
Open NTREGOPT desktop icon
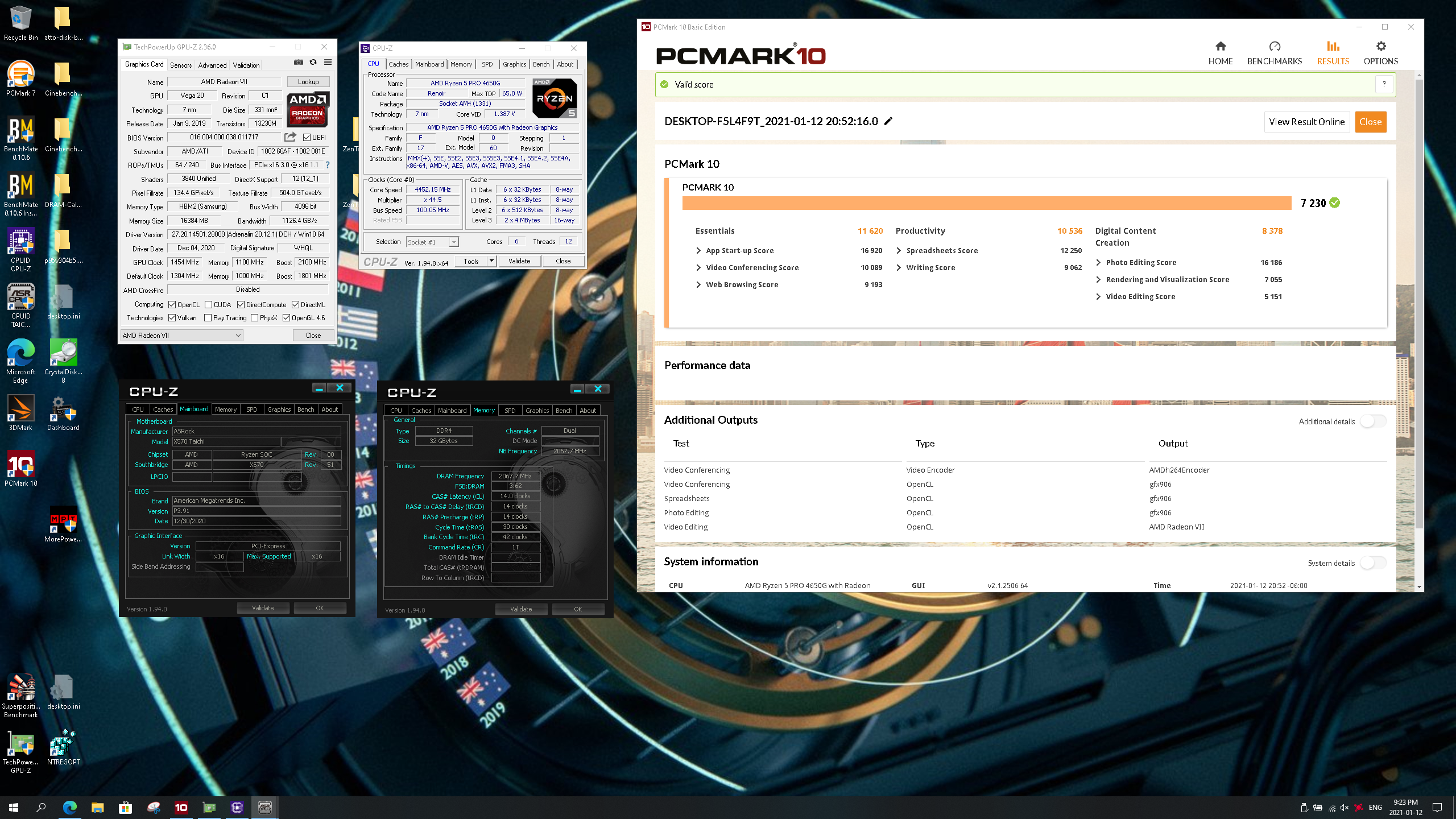coord(63,747)
